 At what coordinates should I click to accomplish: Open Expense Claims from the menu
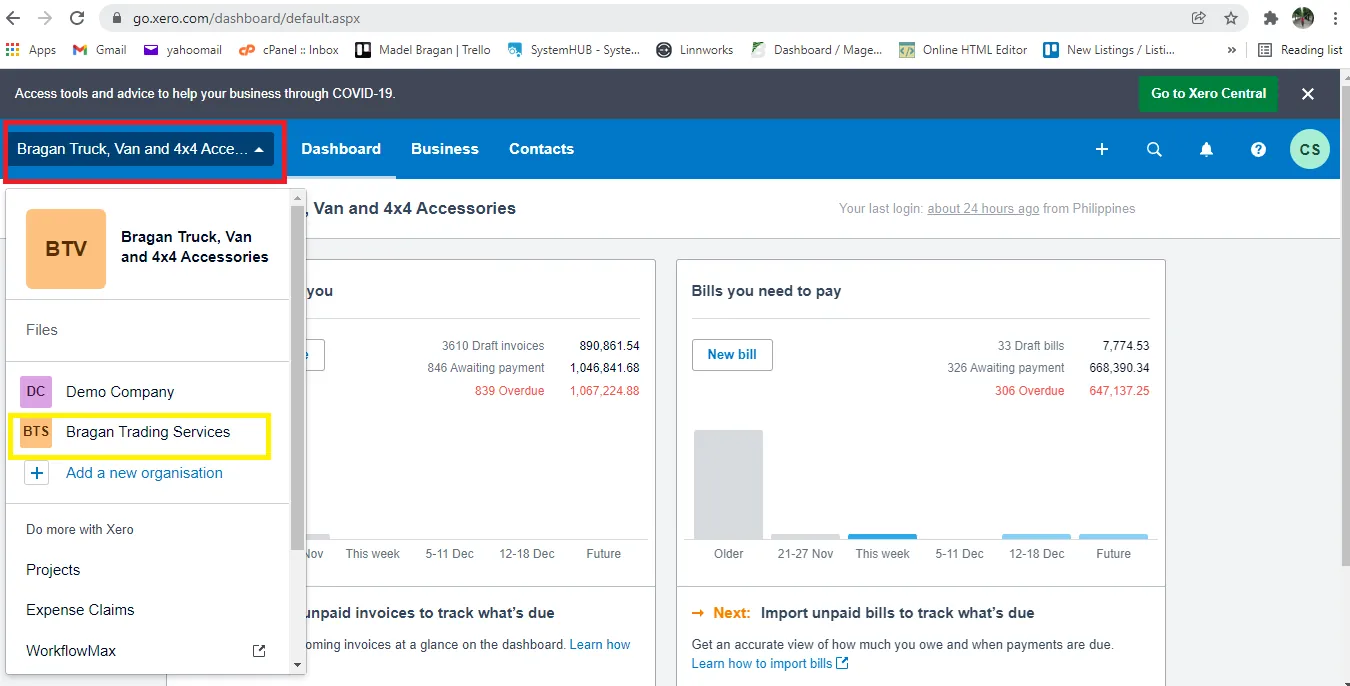pos(80,610)
